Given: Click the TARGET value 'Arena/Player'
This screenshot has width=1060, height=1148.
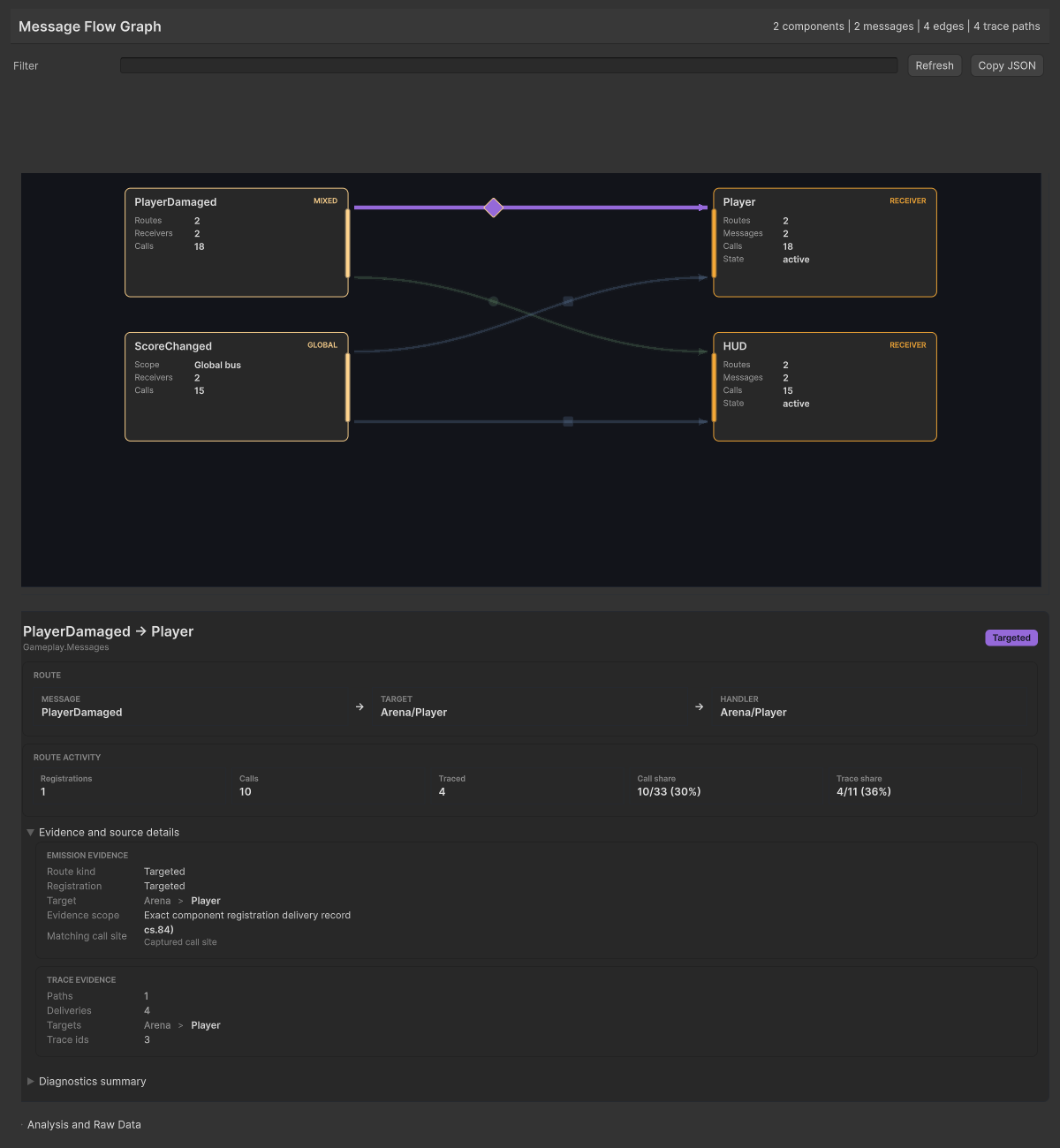Looking at the screenshot, I should pyautogui.click(x=413, y=713).
